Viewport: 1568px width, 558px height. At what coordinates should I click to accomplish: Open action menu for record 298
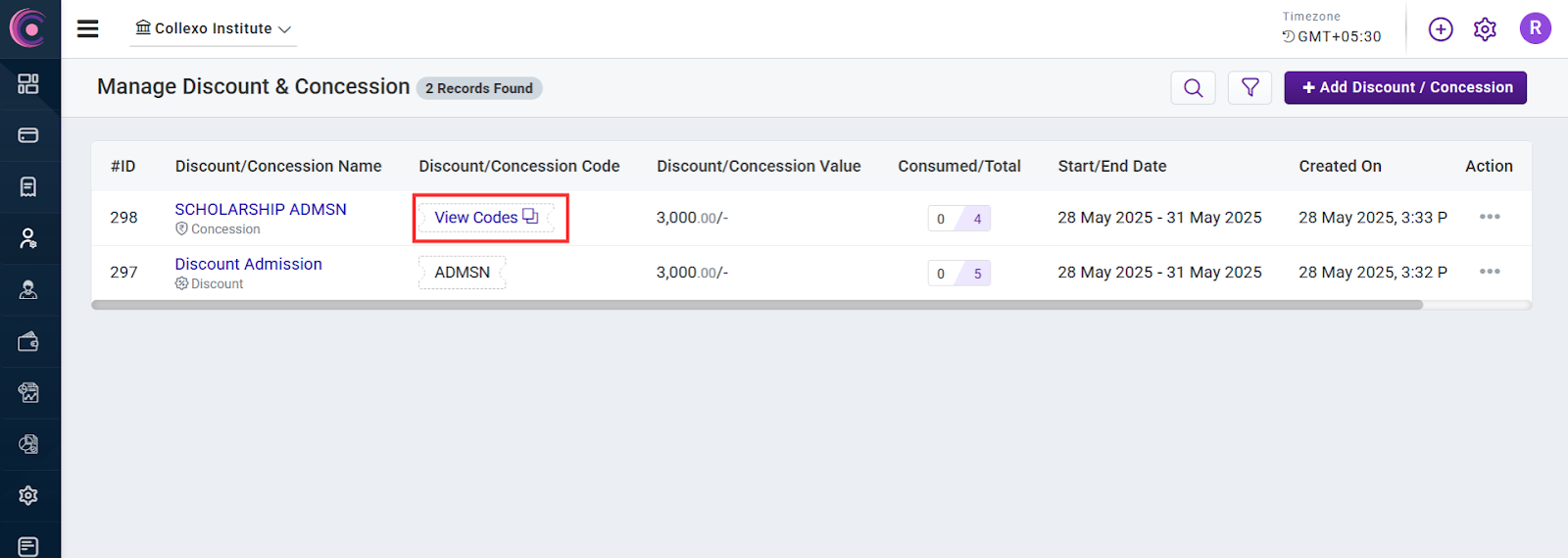point(1490,217)
